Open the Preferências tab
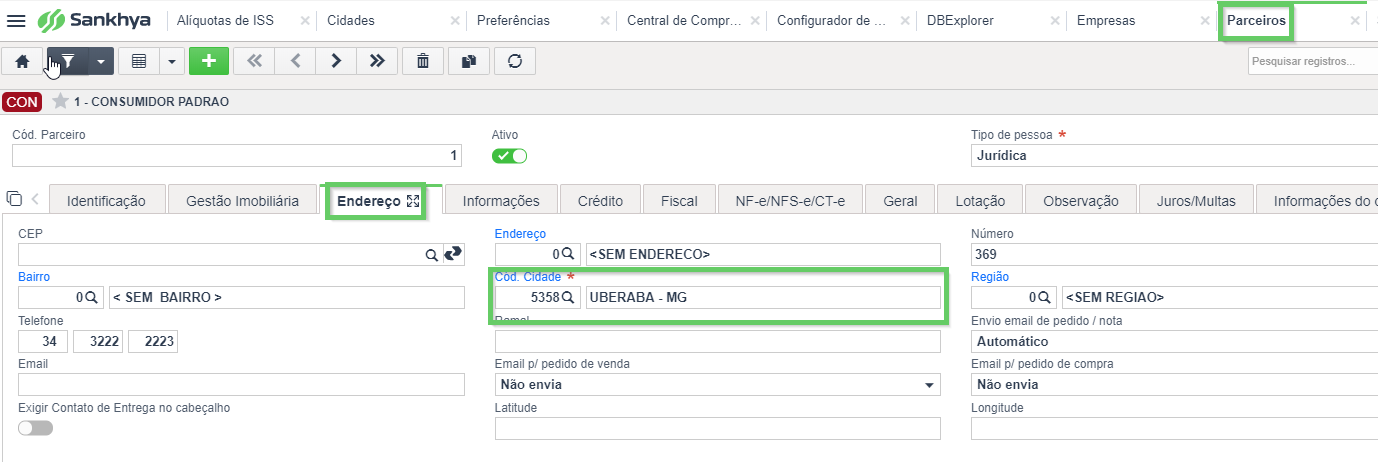This screenshot has width=1378, height=462. pos(513,20)
